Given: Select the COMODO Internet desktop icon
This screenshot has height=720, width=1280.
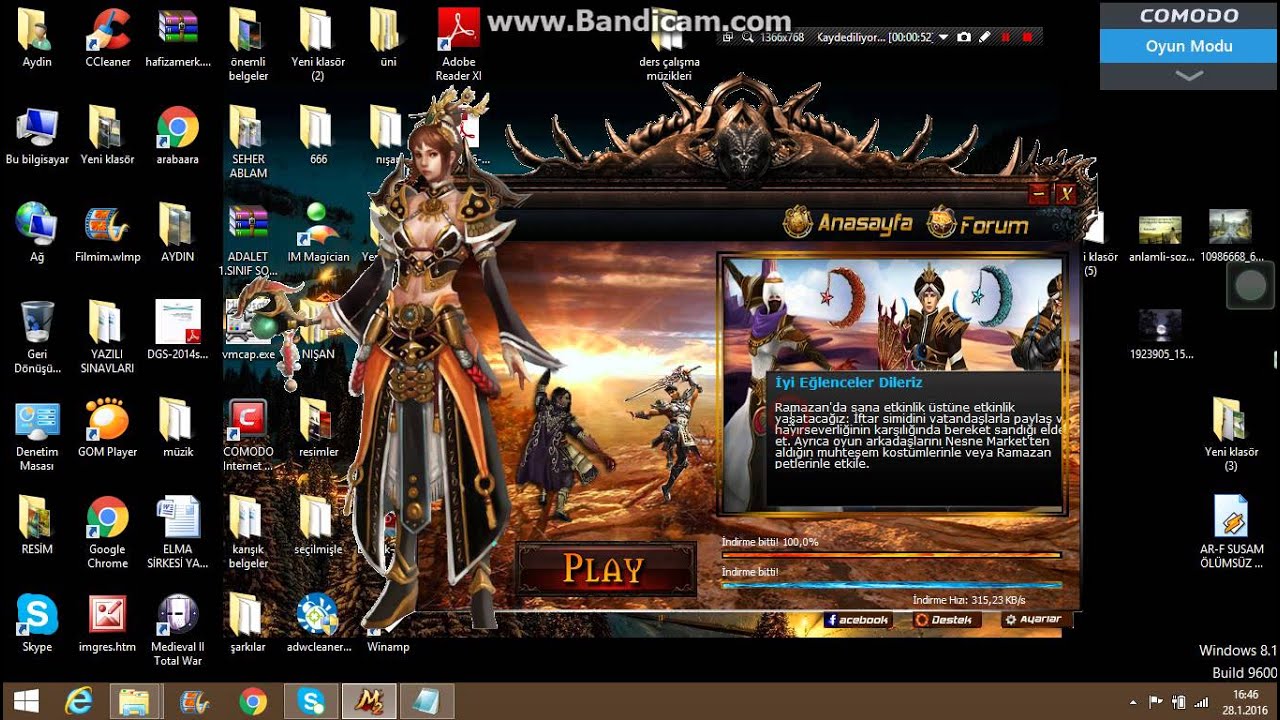Looking at the screenshot, I should point(248,435).
